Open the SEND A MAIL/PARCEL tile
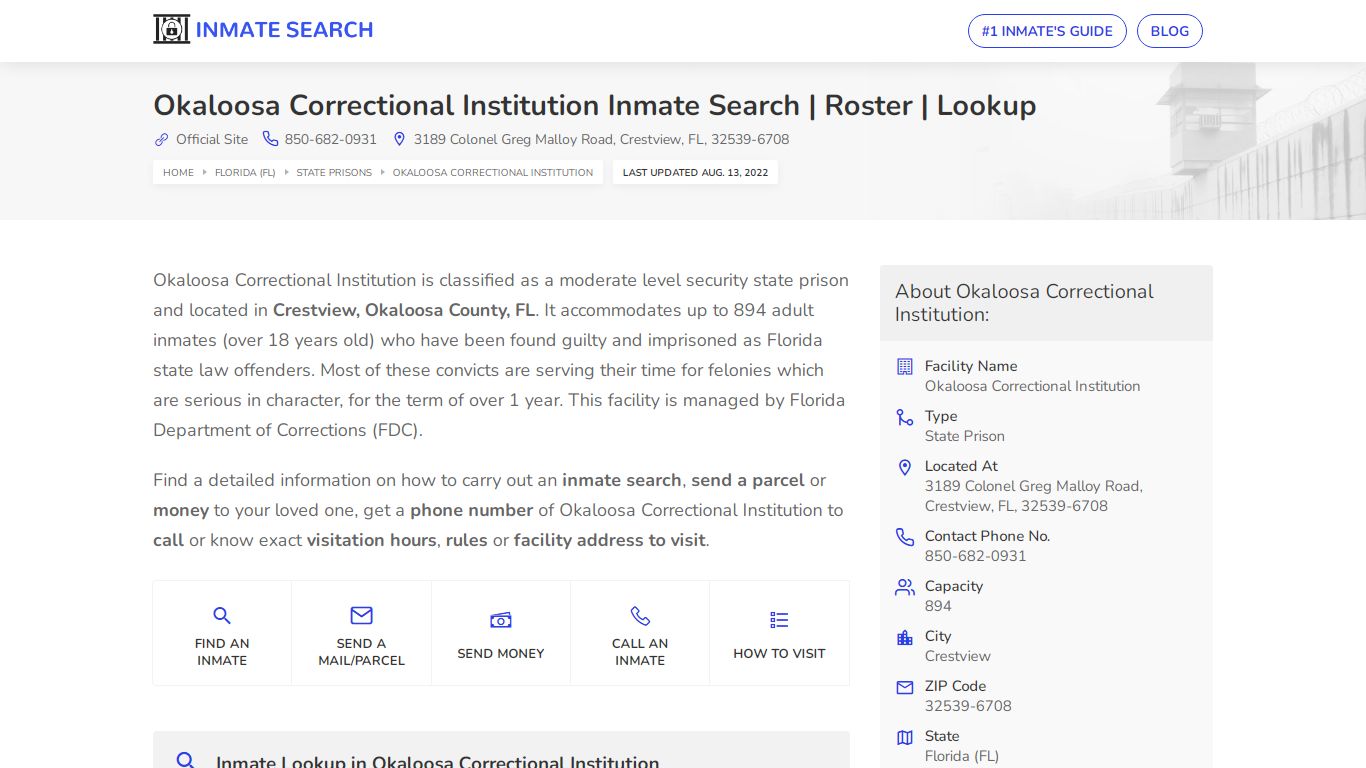Screen dimensions: 1366x768 [x=361, y=633]
